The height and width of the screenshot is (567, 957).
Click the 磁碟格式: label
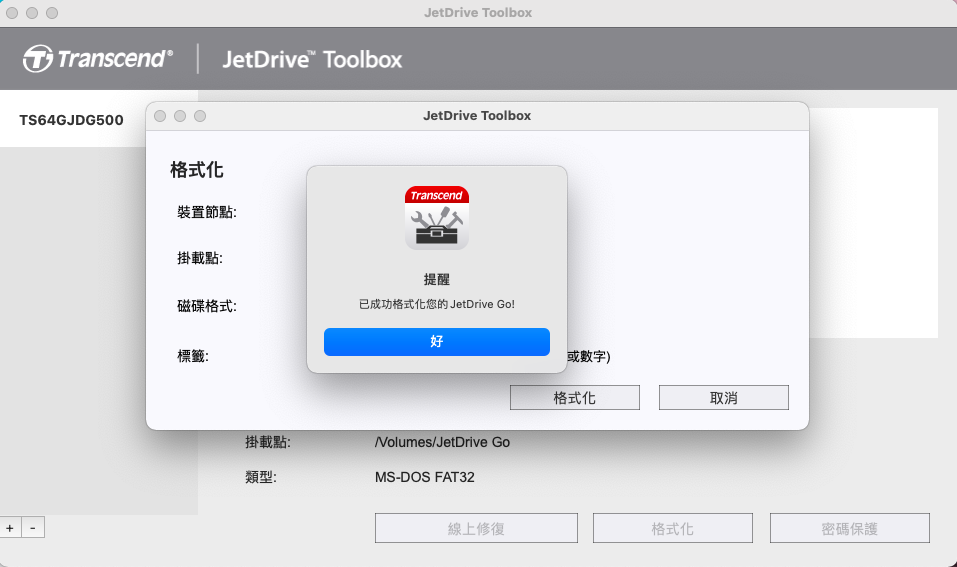click(207, 306)
